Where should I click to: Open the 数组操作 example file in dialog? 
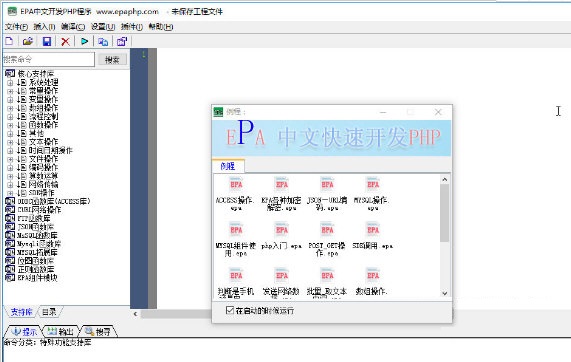click(373, 275)
